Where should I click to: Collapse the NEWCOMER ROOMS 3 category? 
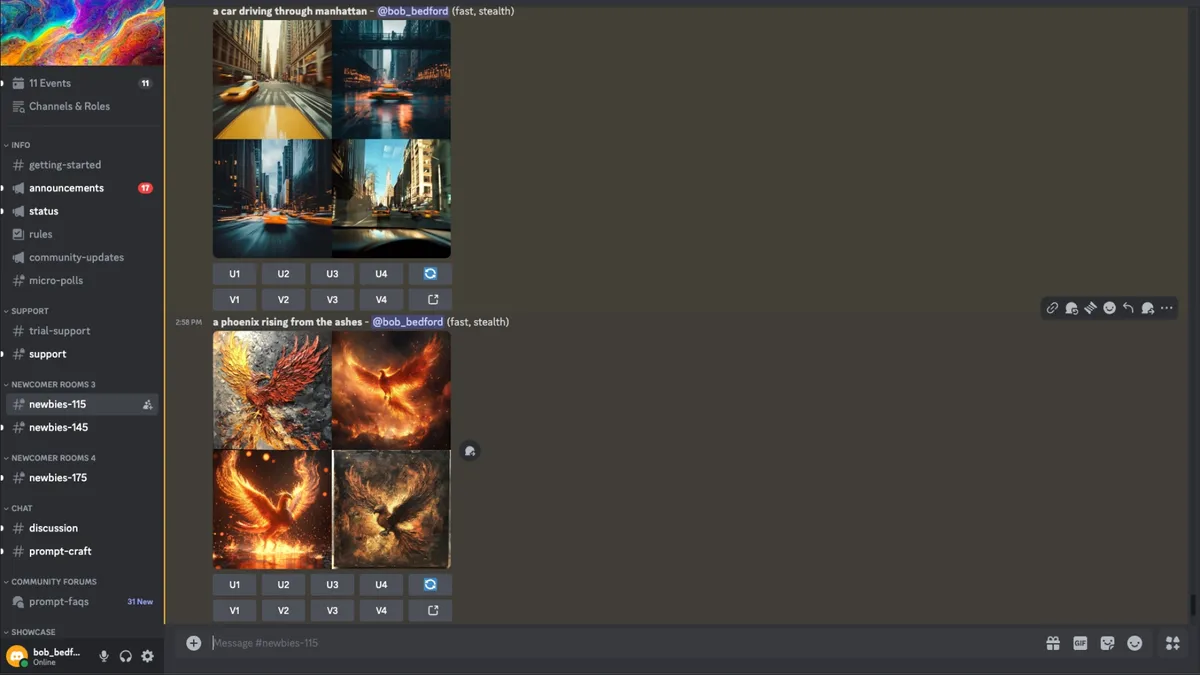[52, 385]
